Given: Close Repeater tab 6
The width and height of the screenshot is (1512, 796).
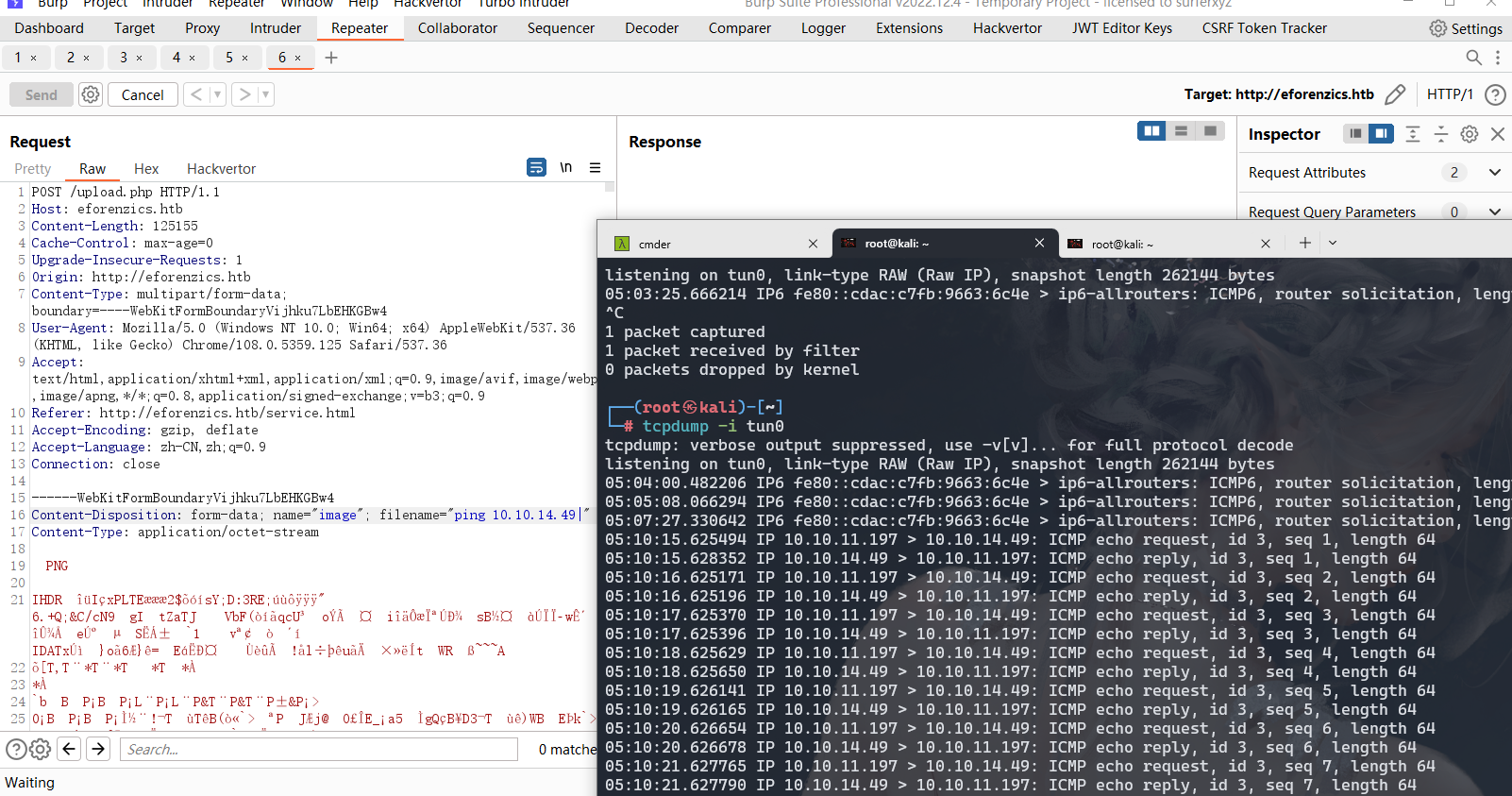Looking at the screenshot, I should click(x=298, y=58).
